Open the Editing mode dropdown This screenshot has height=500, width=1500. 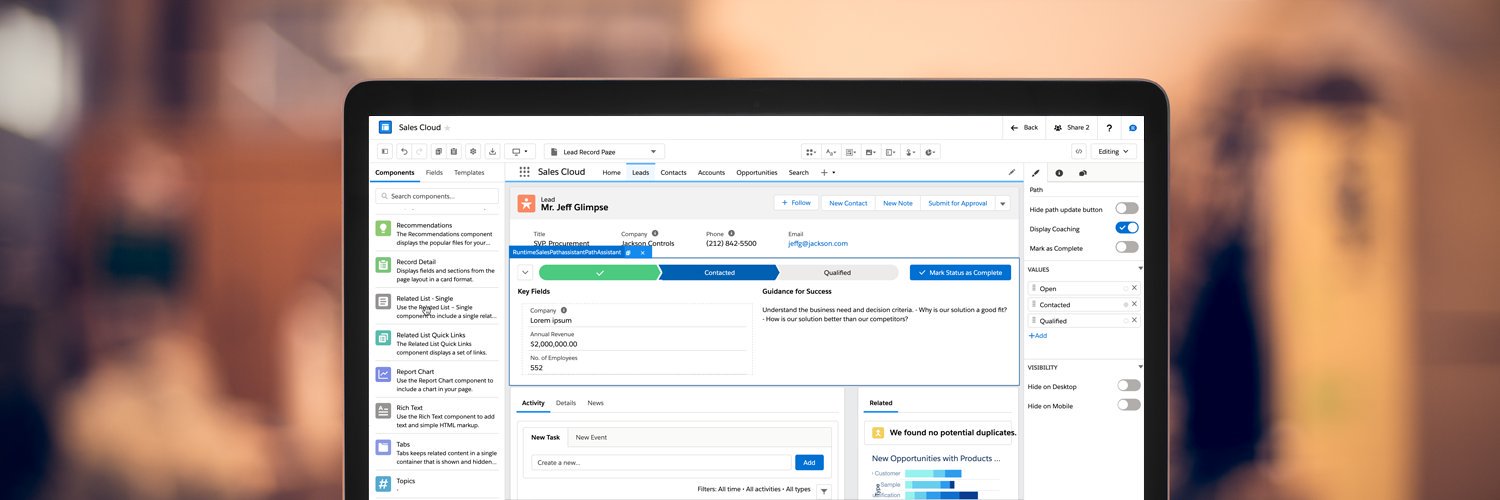[x=1114, y=152]
